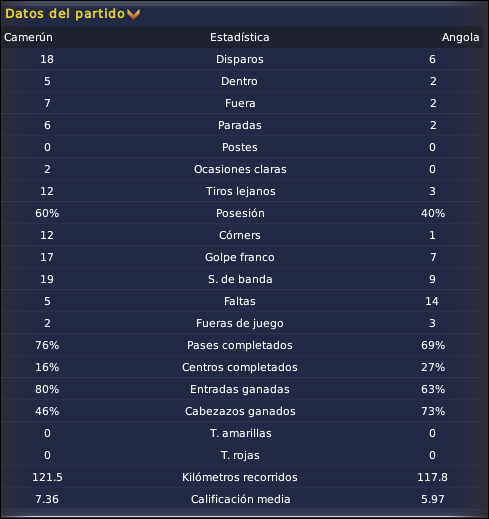Click the Entradas ganadas row

pyautogui.click(x=242, y=389)
